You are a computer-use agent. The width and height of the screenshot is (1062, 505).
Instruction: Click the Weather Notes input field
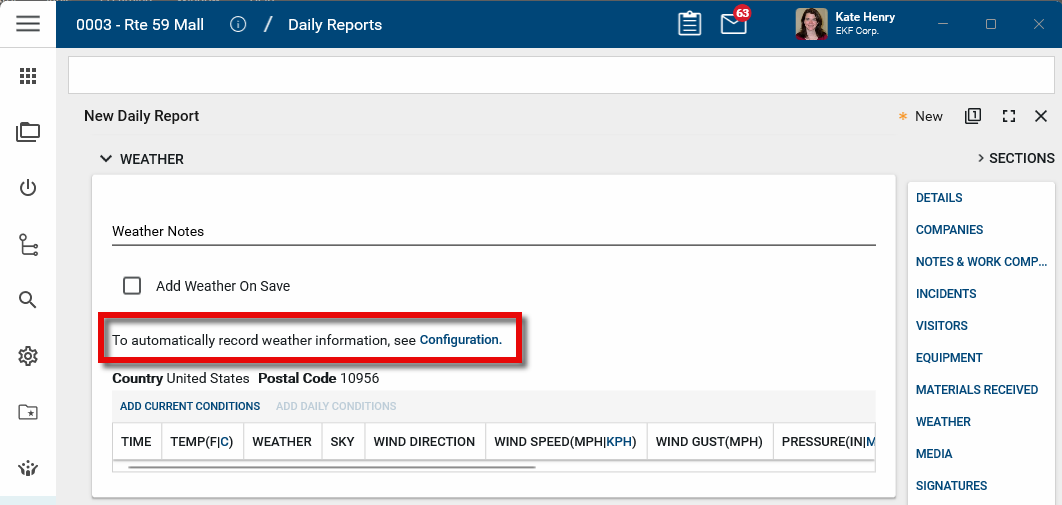(493, 231)
